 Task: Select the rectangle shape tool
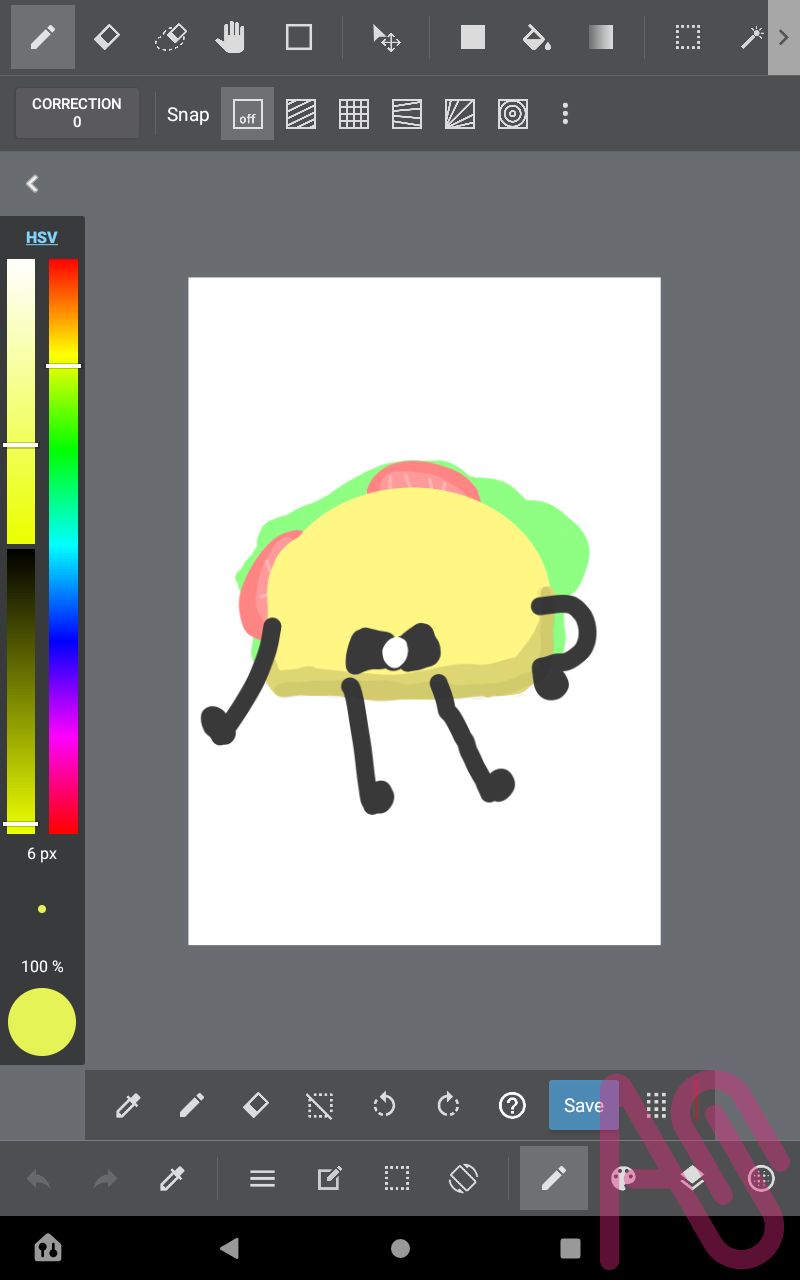click(299, 38)
